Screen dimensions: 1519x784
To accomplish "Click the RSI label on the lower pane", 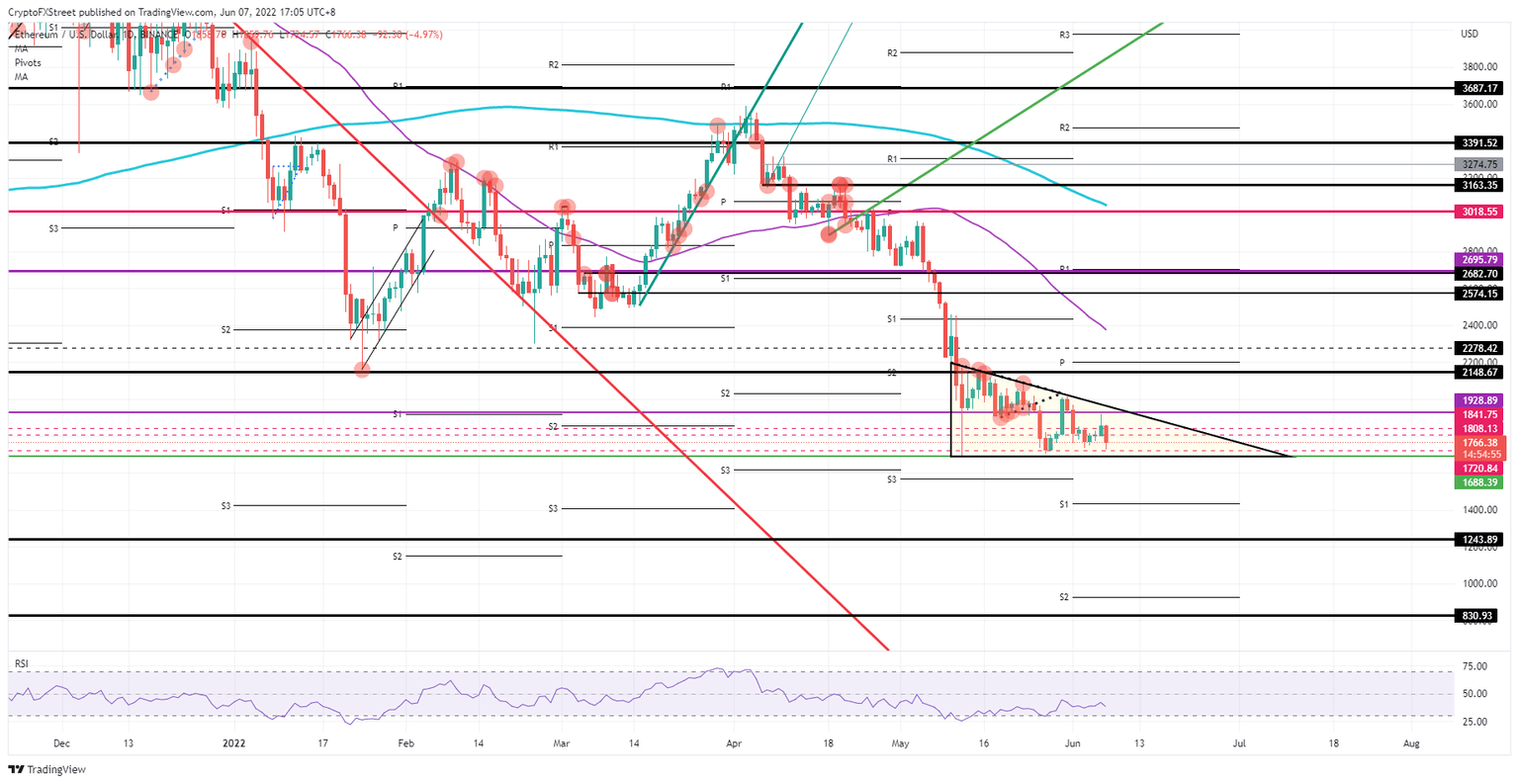I will pos(24,664).
